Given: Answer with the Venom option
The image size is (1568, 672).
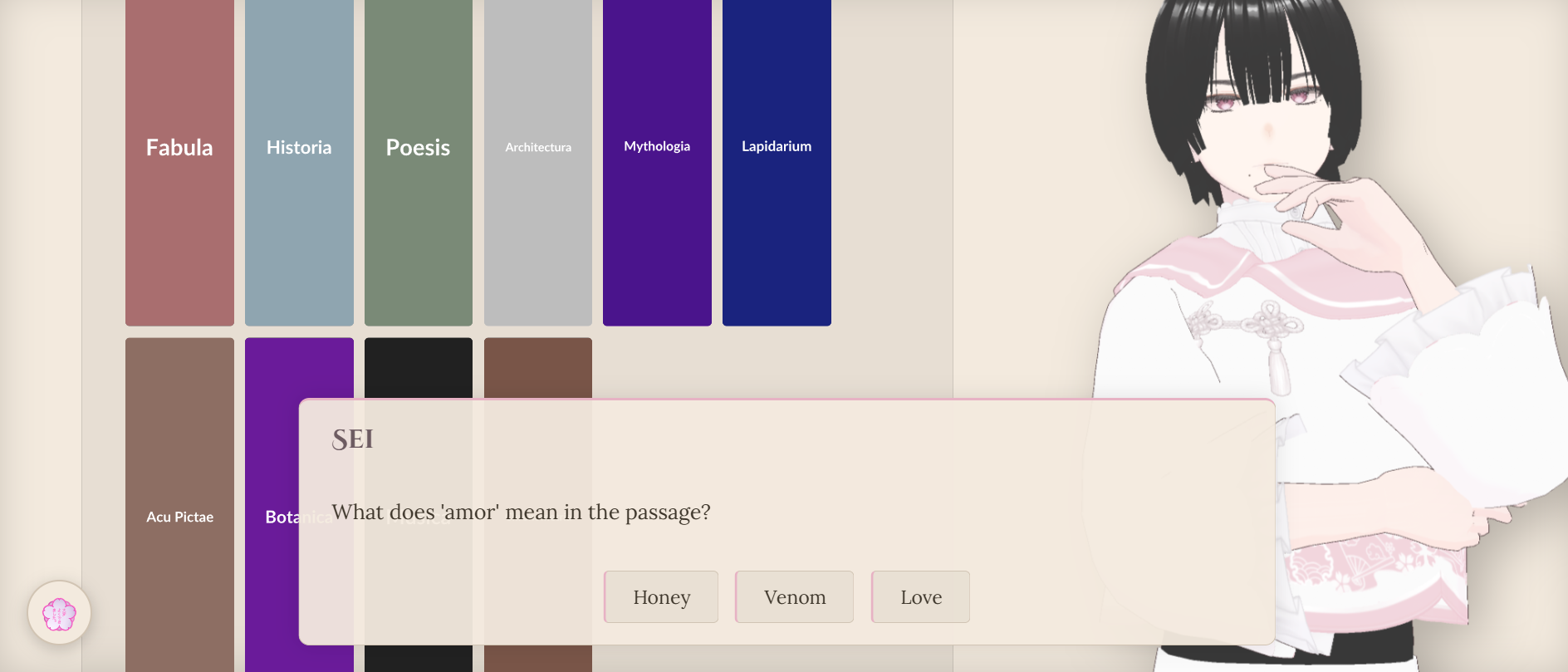Looking at the screenshot, I should [x=795, y=596].
